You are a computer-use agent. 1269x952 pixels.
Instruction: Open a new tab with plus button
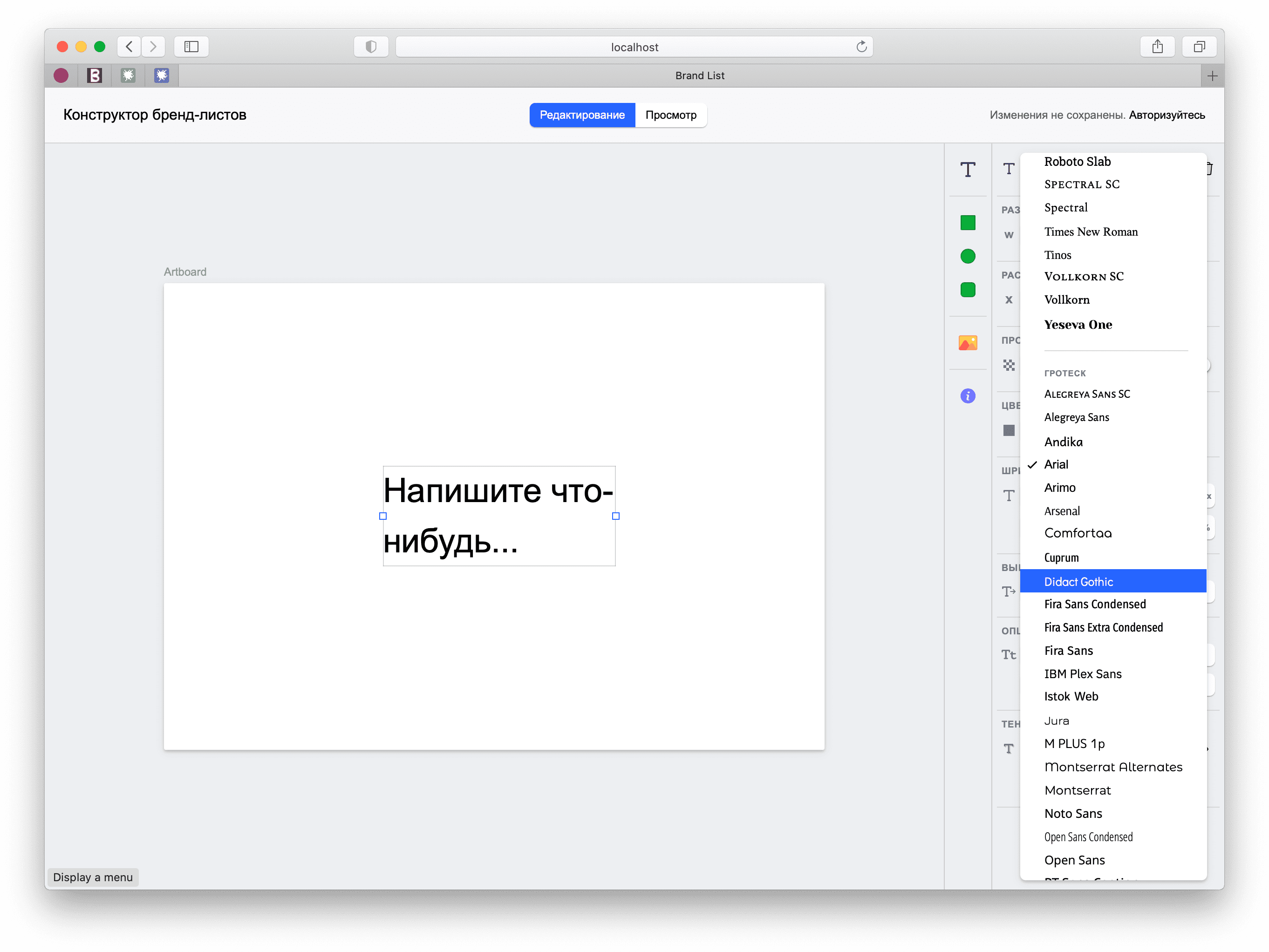tap(1212, 76)
